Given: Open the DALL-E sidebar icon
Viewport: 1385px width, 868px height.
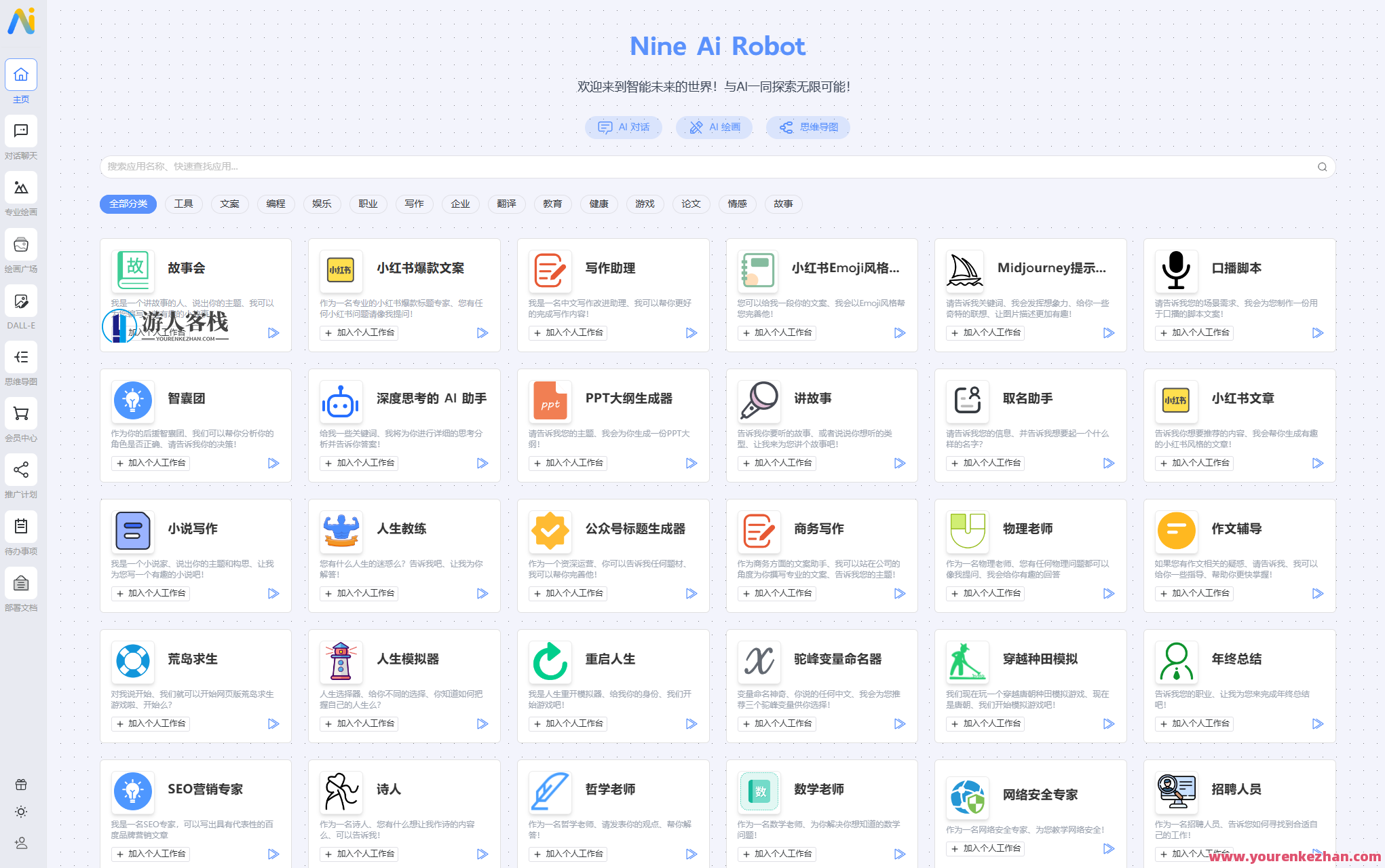Looking at the screenshot, I should (x=20, y=301).
